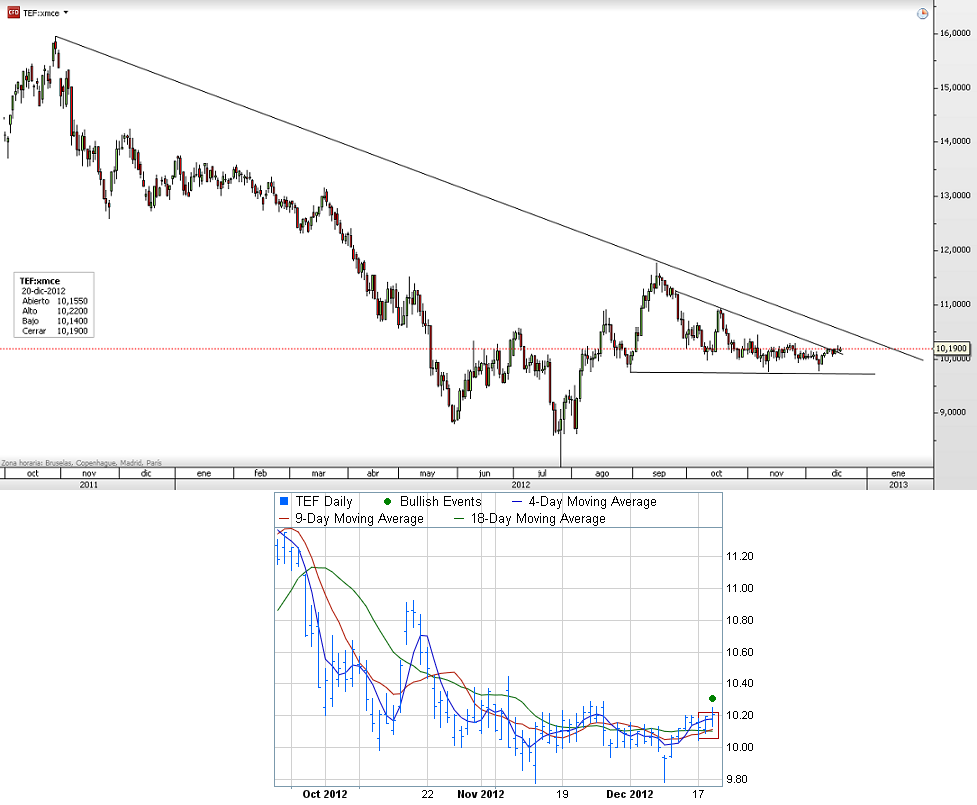
Task: Click the Bajo 10,1400 value
Action: point(72,321)
